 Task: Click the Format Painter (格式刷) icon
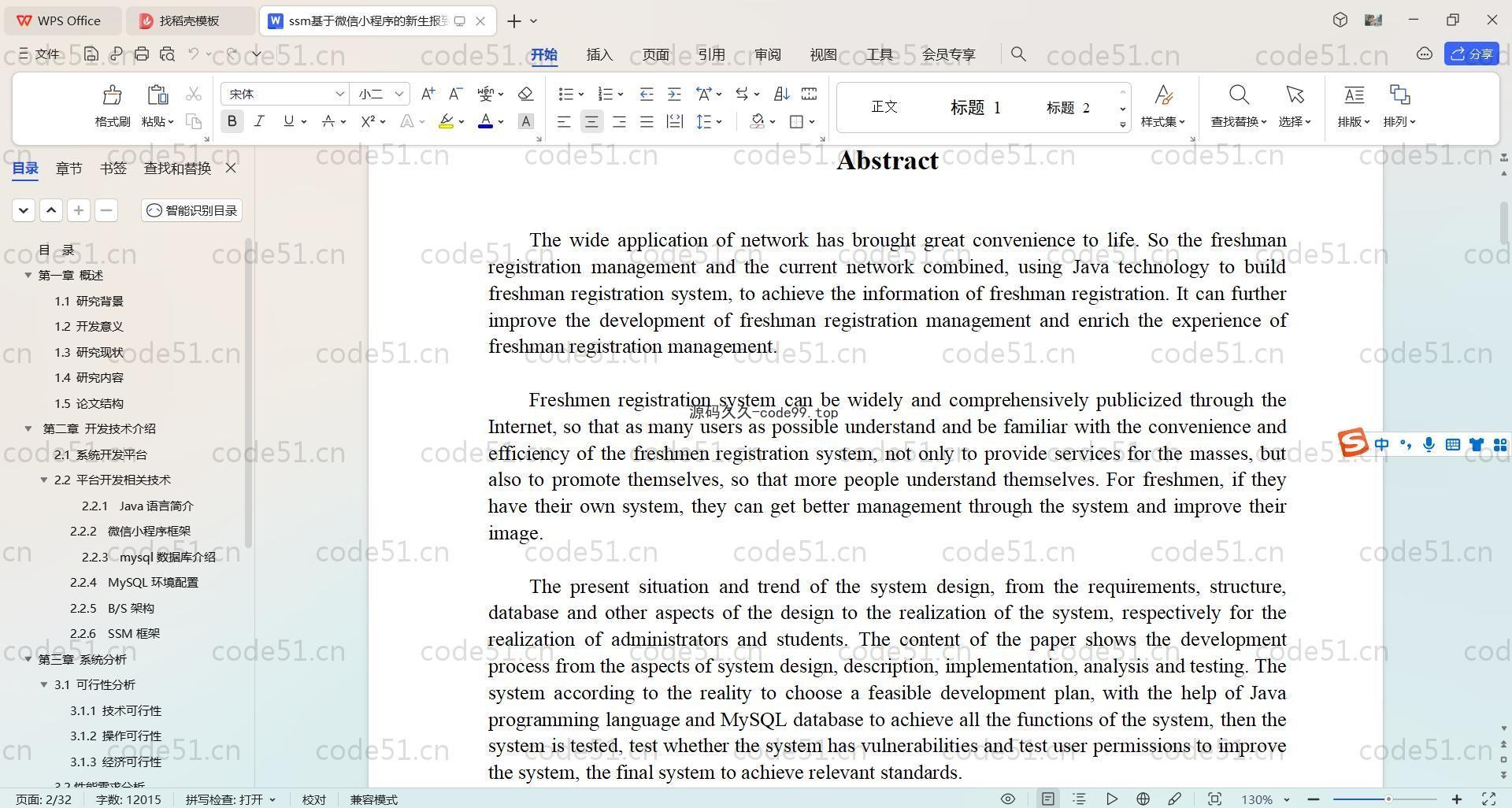(x=113, y=95)
